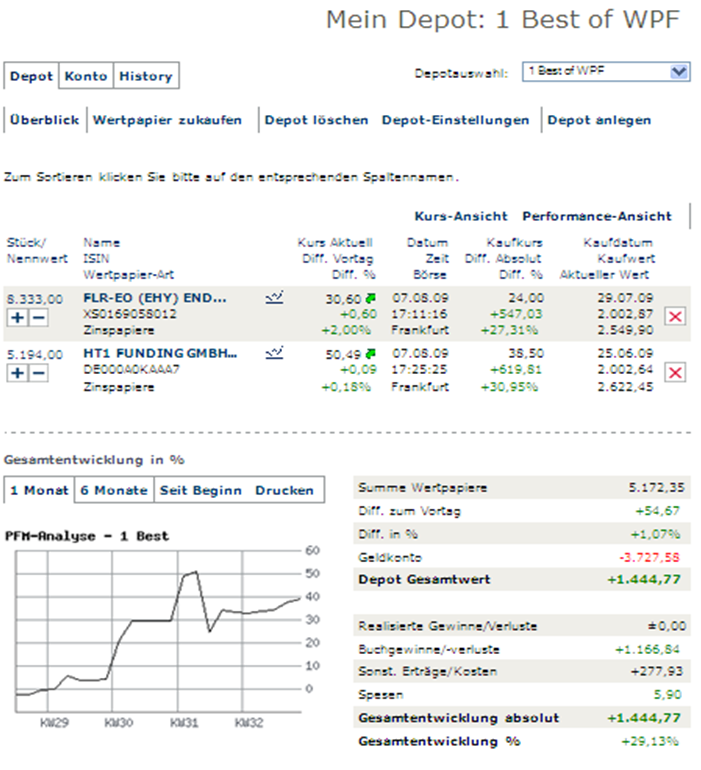Image resolution: width=701 pixels, height=770 pixels.
Task: Switch to the History tab
Action: [145, 76]
